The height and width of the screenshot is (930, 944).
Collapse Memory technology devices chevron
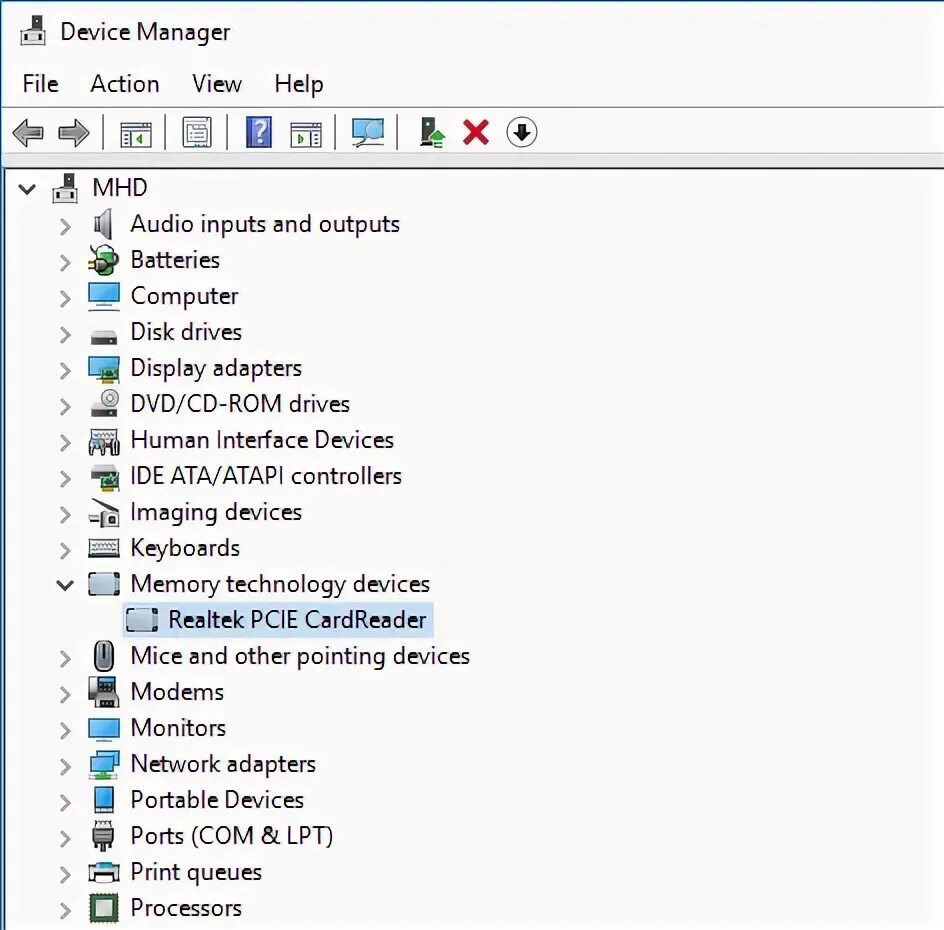pos(65,585)
